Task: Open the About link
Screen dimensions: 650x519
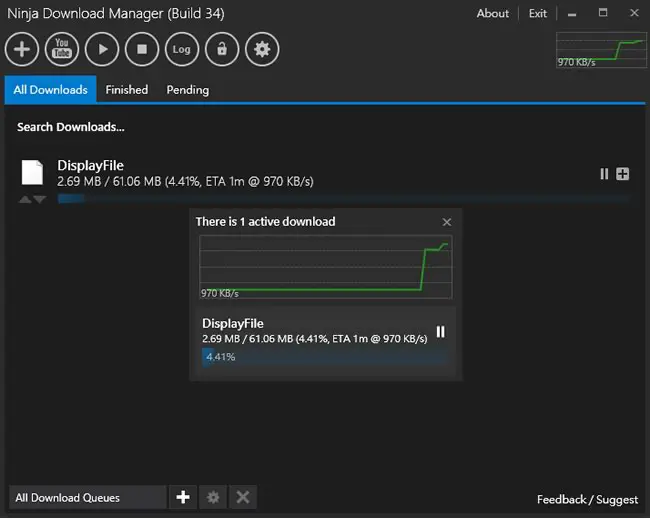Action: pos(492,13)
